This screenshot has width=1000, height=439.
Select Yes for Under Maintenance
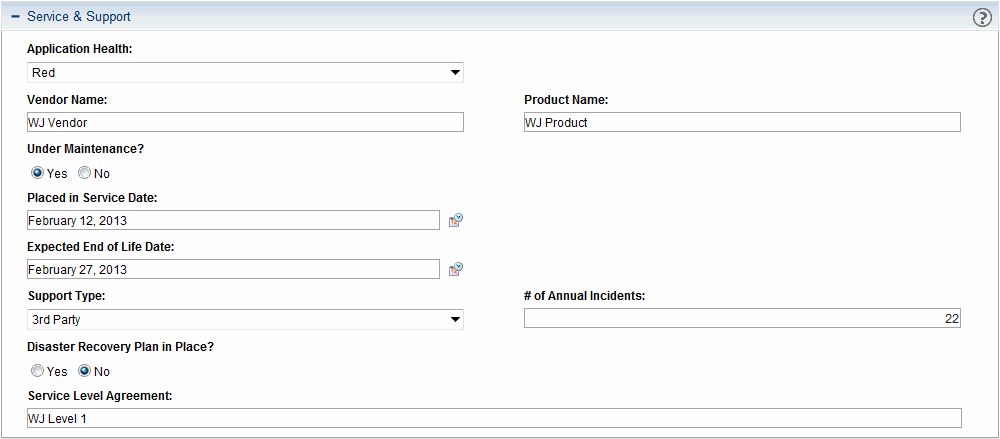[38, 173]
